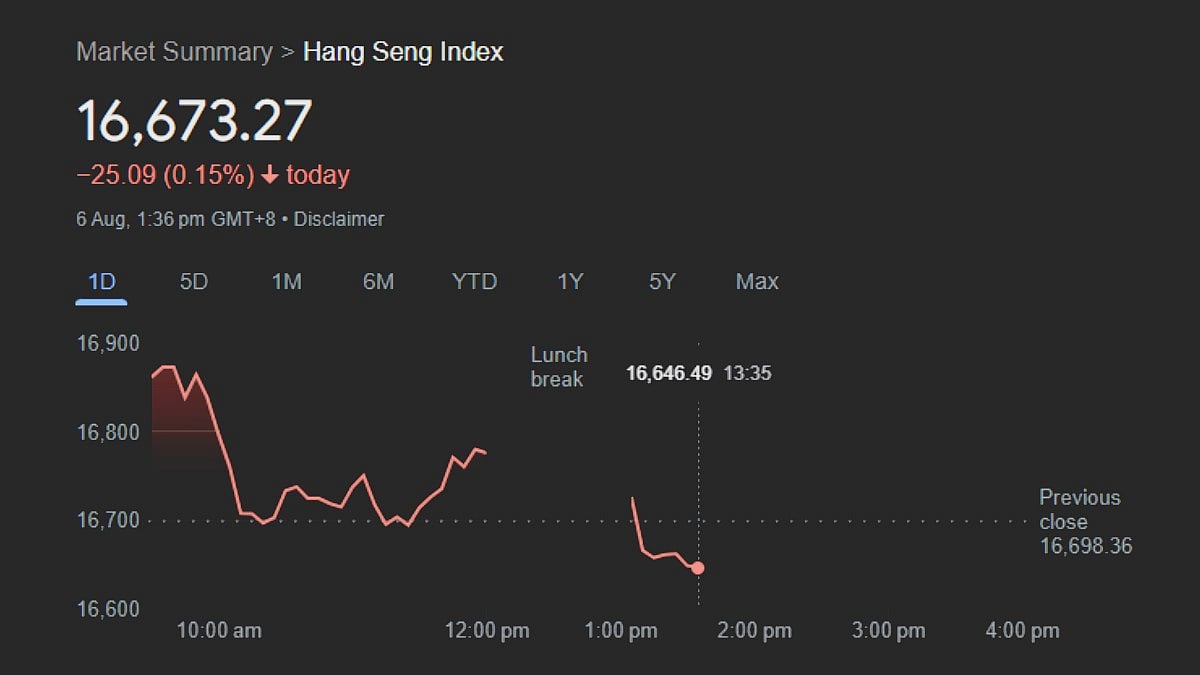
Task: Switch to the 1Y chart
Action: tap(570, 282)
